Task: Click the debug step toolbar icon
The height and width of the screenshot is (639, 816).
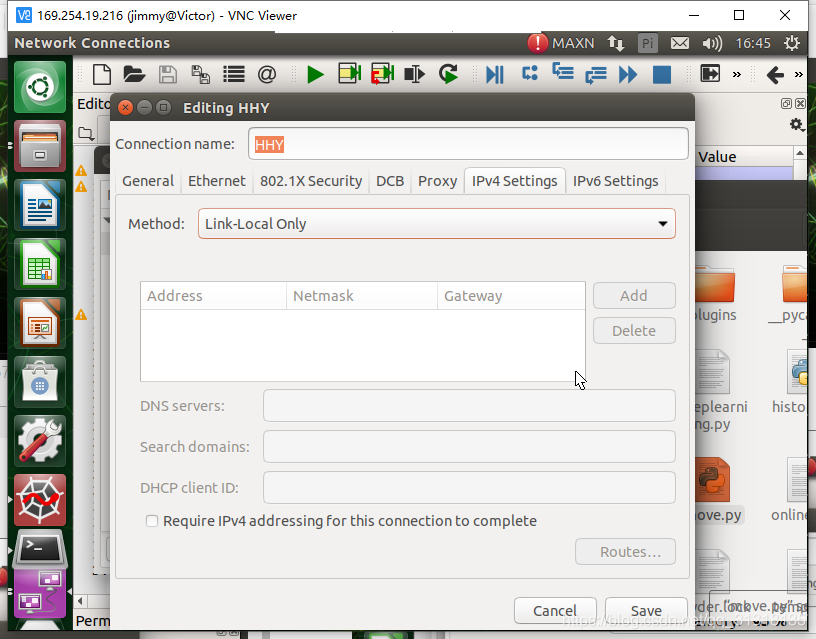Action: coord(529,73)
